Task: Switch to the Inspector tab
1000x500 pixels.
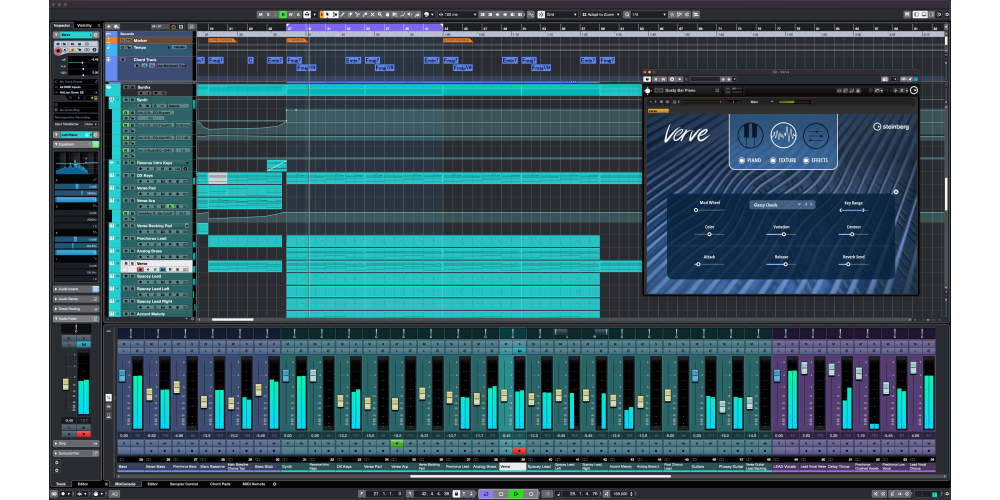Action: [x=62, y=26]
